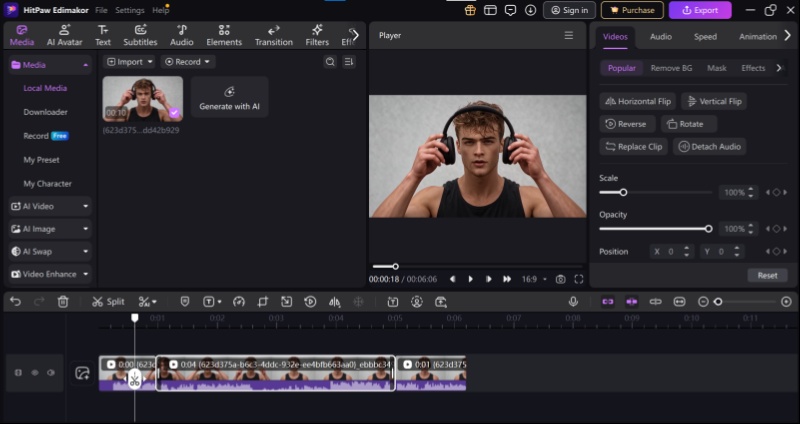Select the Crop tool in timeline toolbar
Screen dimensions: 800x424
click(263, 302)
